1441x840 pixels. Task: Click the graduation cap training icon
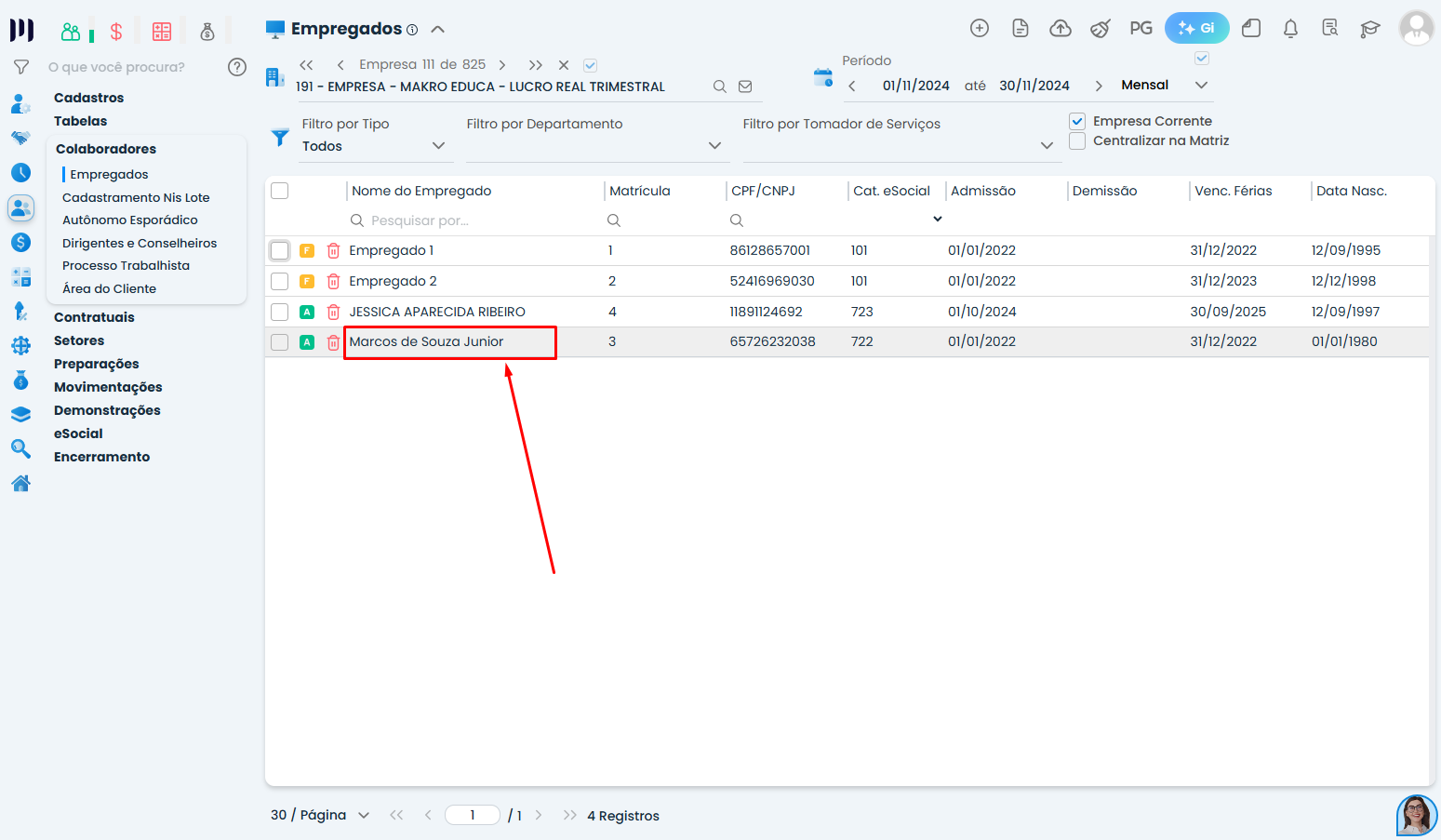click(1369, 29)
